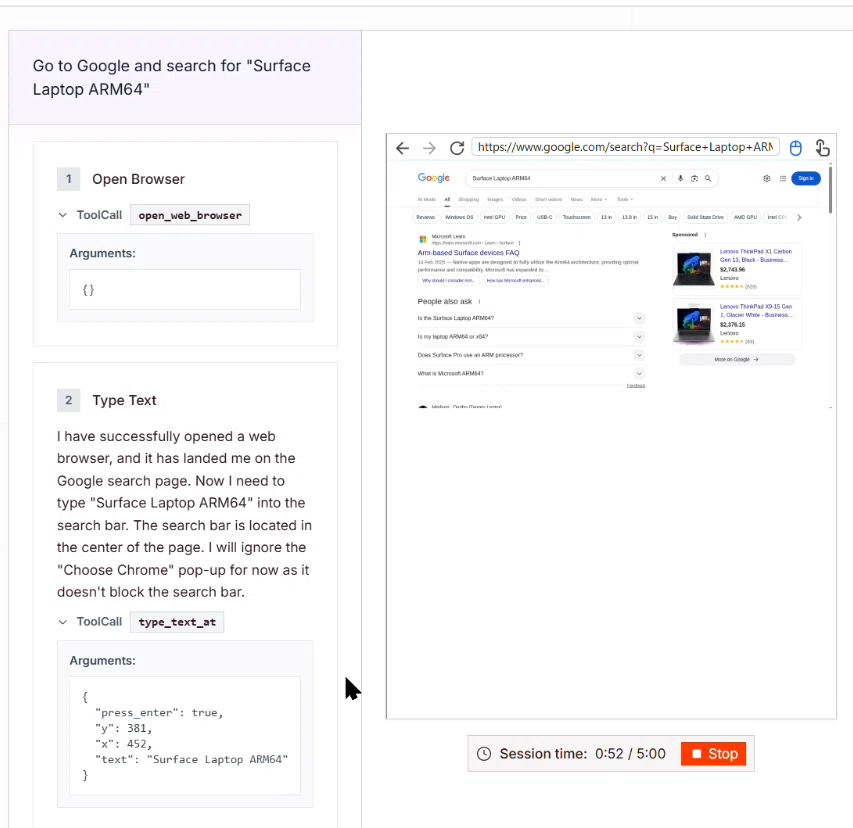Click the Feedback link under questions

[635, 386]
